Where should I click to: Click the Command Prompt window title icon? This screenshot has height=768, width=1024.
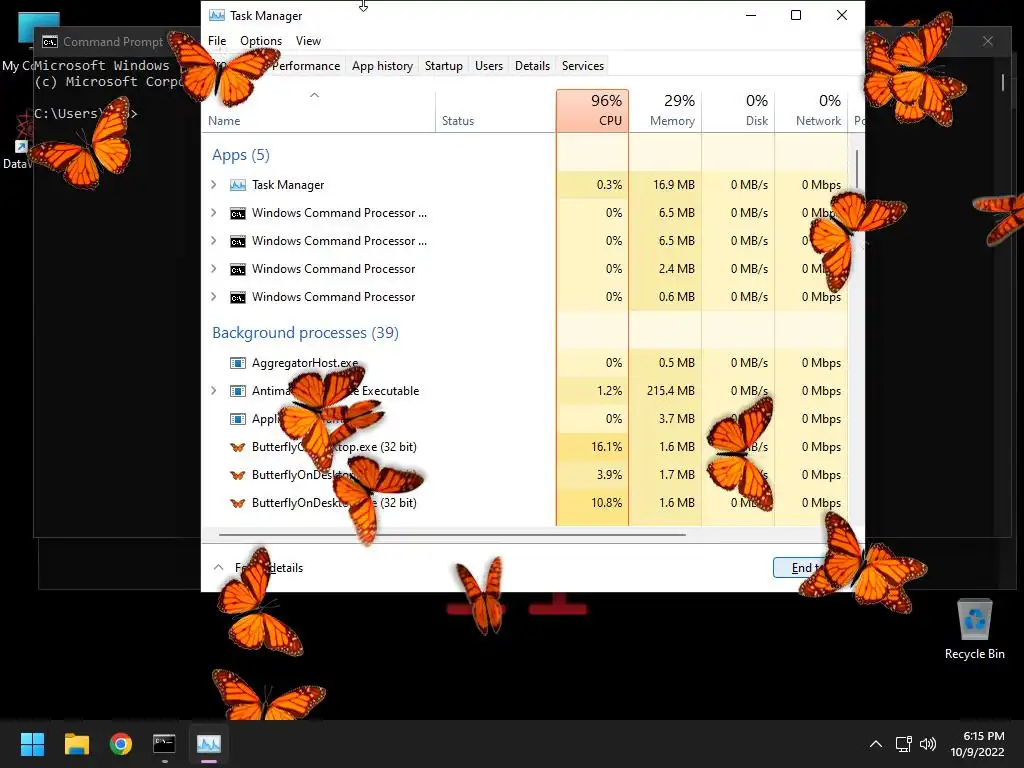tap(50, 42)
